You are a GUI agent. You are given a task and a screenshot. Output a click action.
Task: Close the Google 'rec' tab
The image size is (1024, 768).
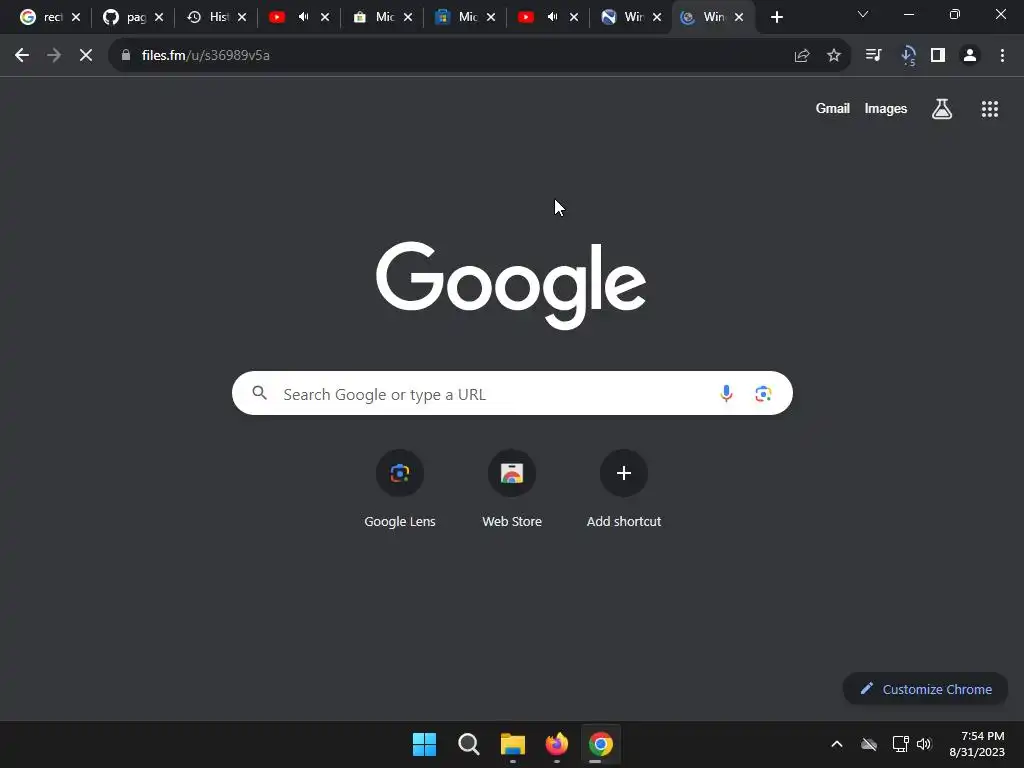(76, 17)
